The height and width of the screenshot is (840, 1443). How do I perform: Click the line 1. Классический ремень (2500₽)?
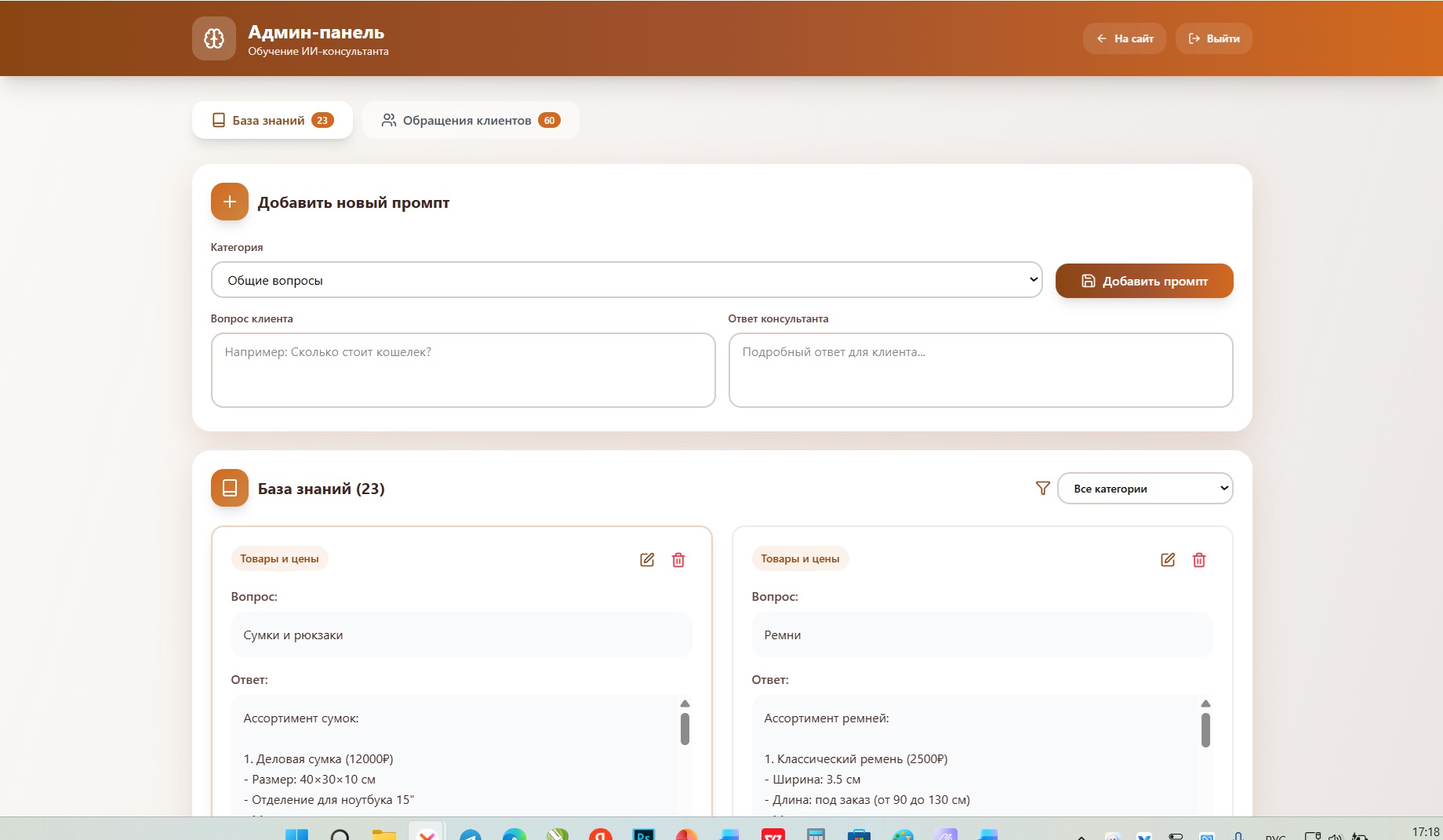pos(856,759)
